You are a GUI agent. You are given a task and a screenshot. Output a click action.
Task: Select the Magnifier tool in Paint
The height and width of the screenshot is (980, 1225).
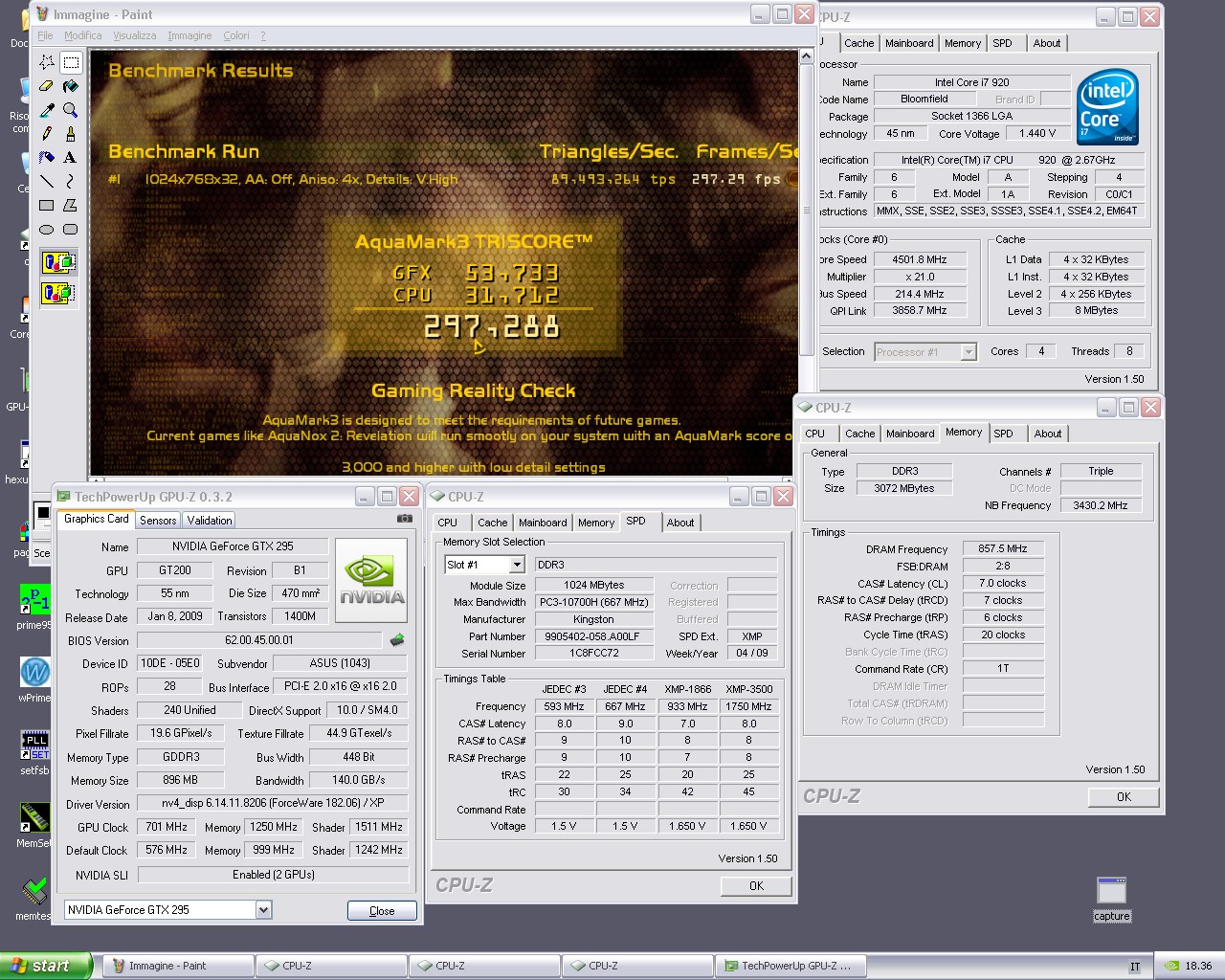coord(71,110)
